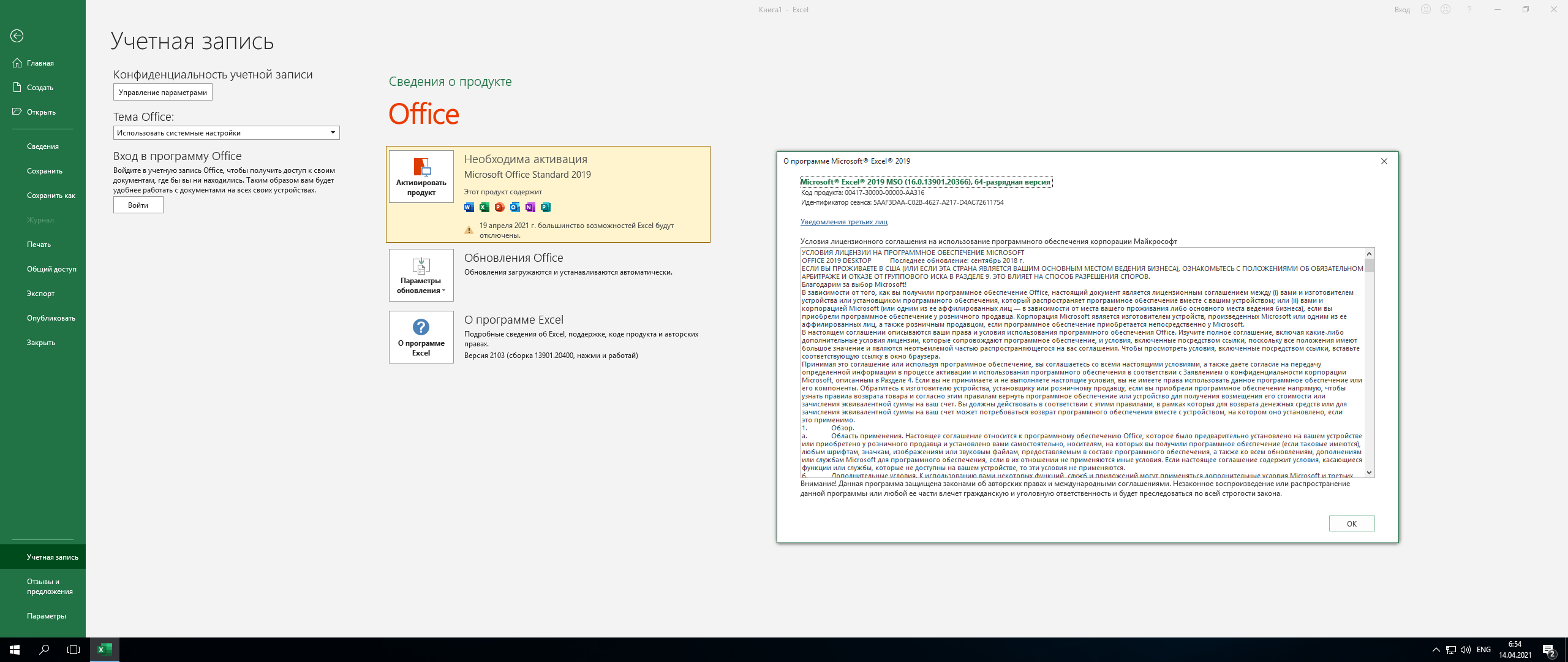Click Активировать продукт button

(421, 177)
